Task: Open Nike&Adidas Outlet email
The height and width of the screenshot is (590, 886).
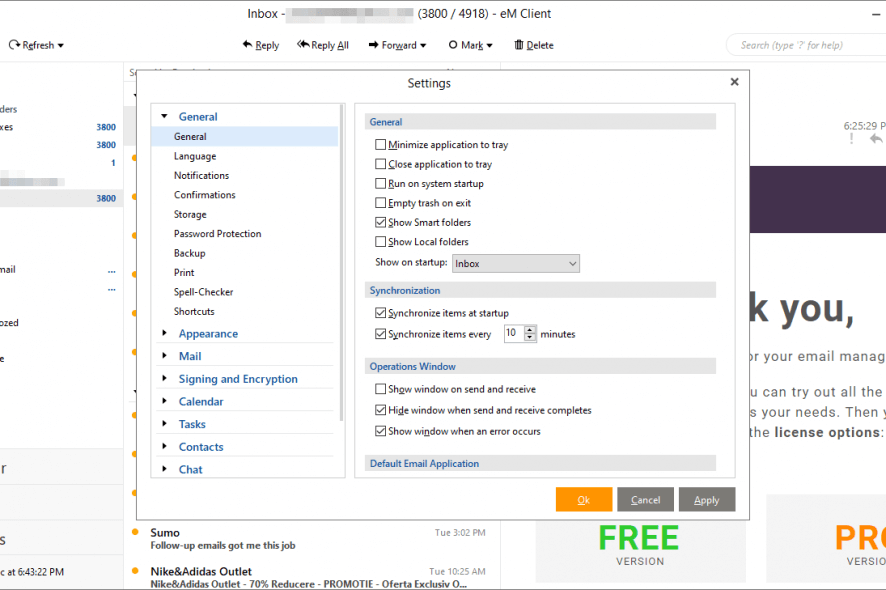Action: point(312,576)
